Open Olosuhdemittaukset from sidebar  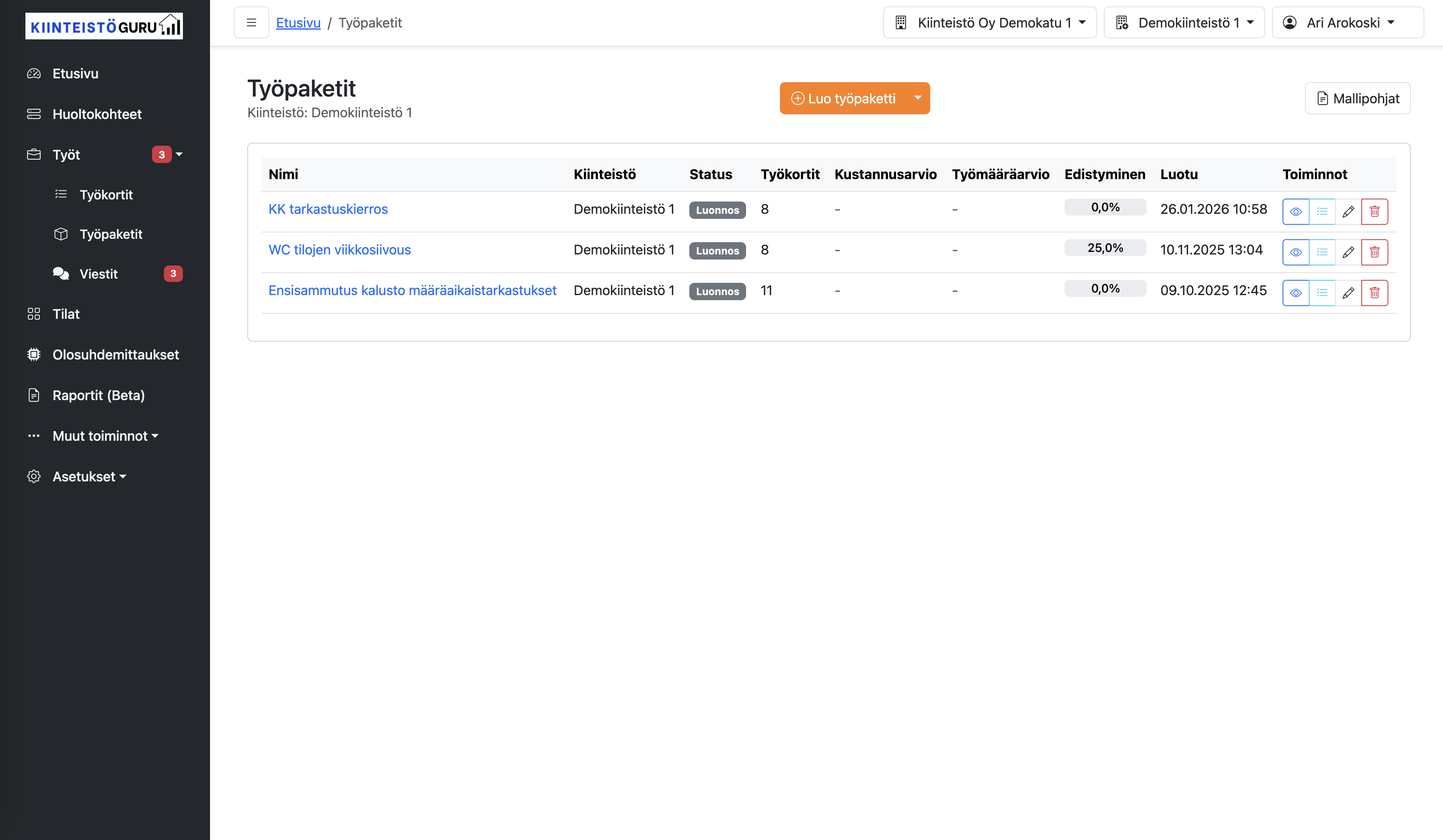(115, 354)
